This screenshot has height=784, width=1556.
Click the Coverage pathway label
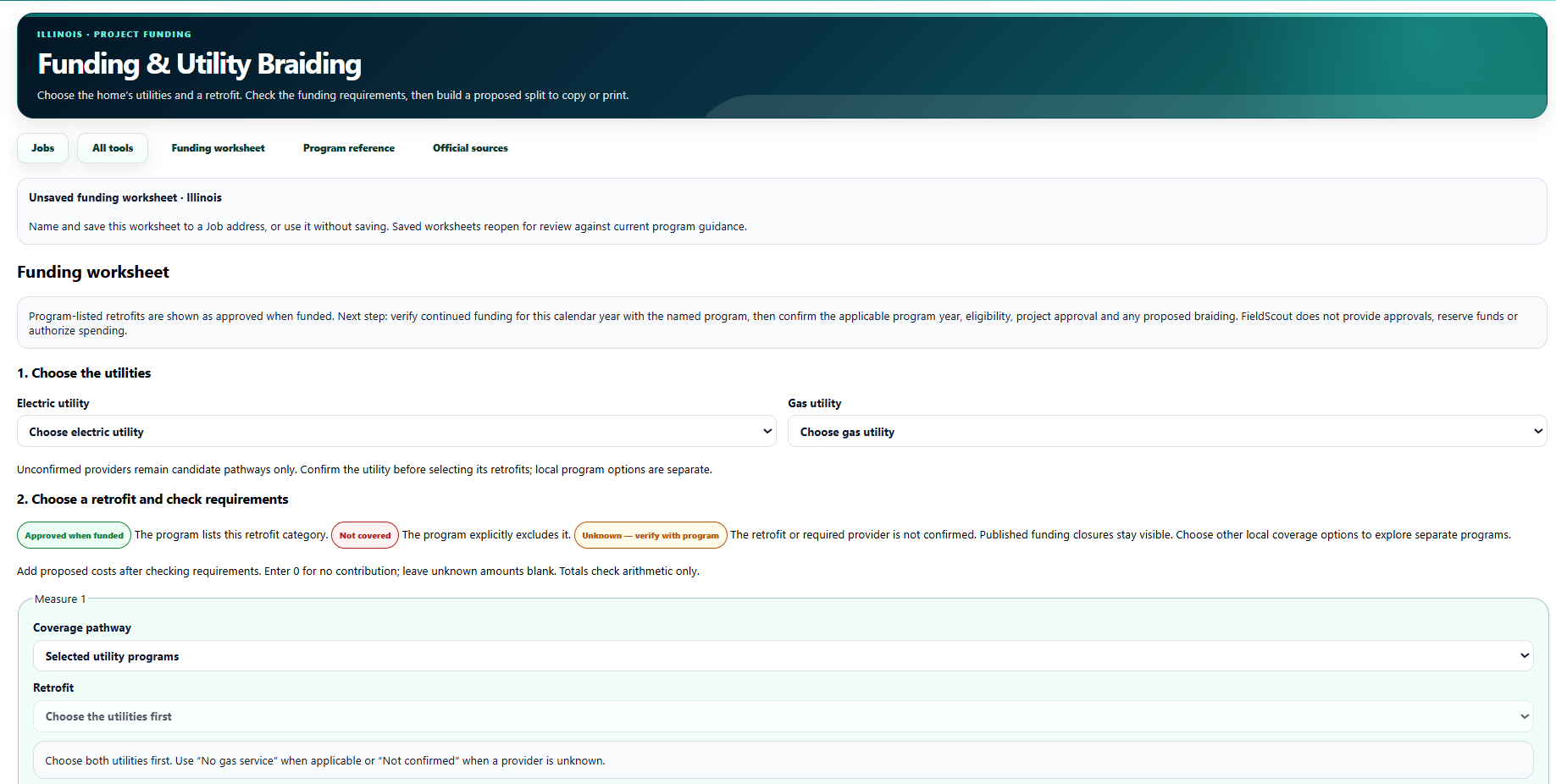click(82, 627)
